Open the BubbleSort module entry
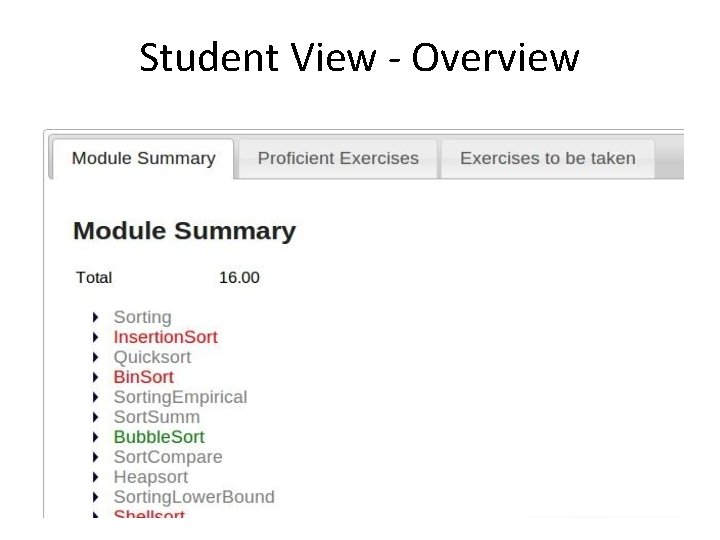This screenshot has height=540, width=720. [159, 437]
